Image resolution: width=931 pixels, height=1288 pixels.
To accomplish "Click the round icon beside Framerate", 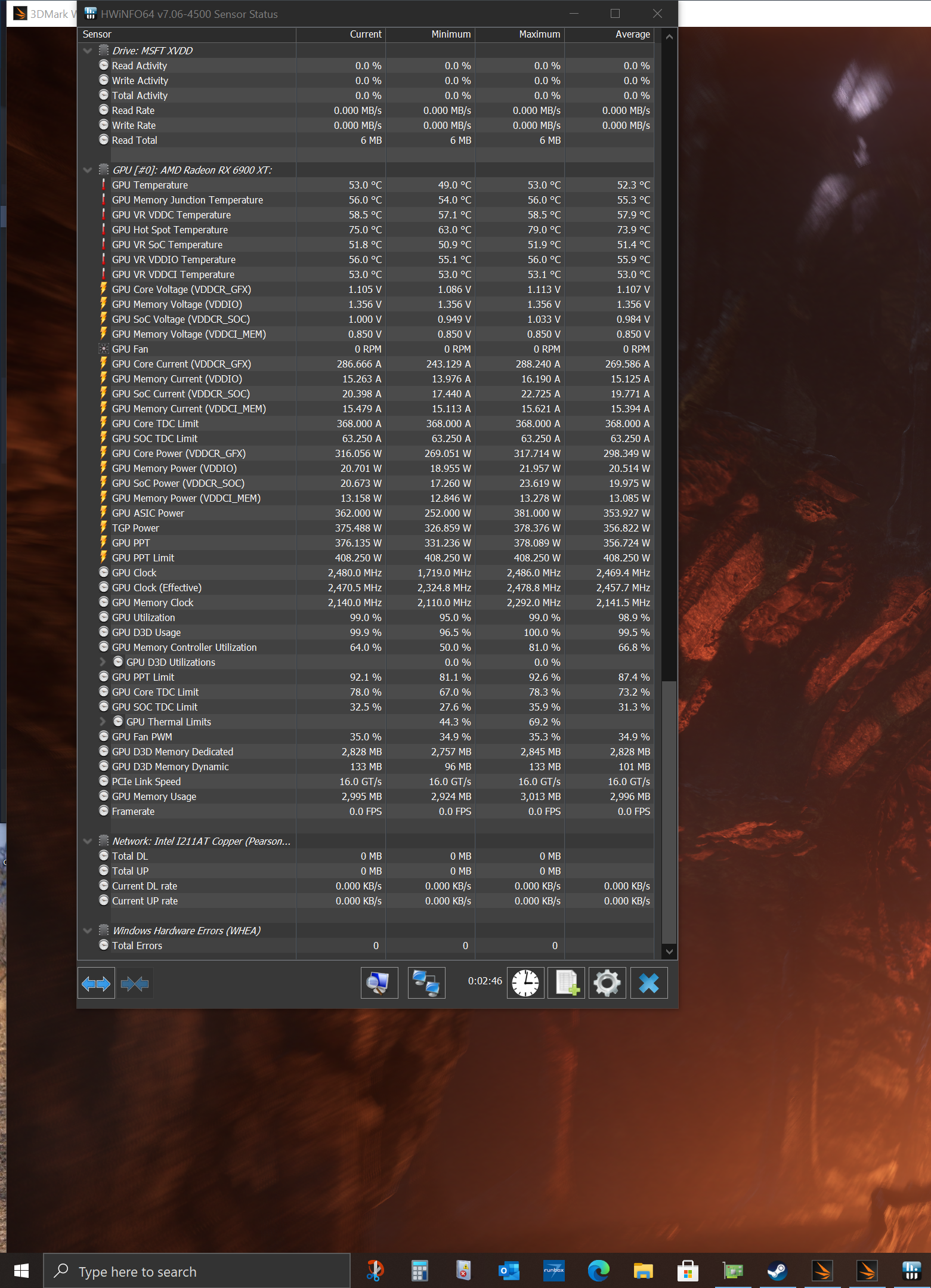I will pyautogui.click(x=104, y=811).
